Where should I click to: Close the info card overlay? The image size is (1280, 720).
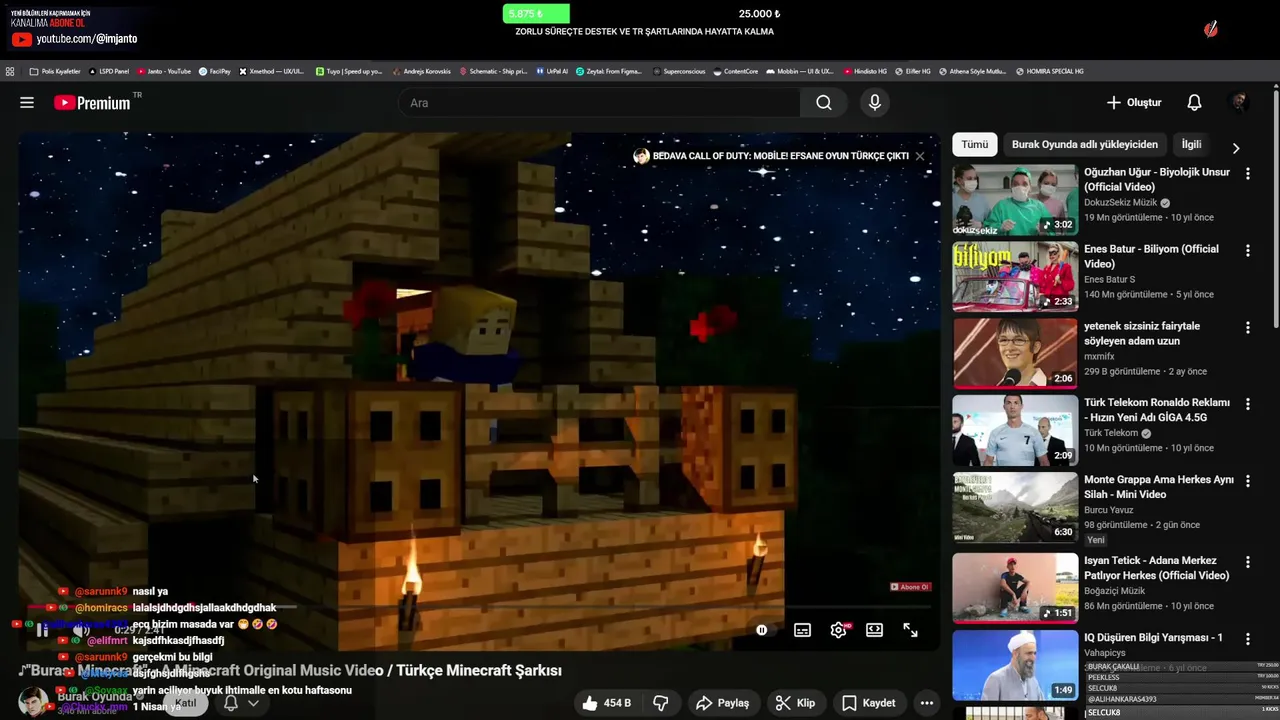pyautogui.click(x=920, y=156)
